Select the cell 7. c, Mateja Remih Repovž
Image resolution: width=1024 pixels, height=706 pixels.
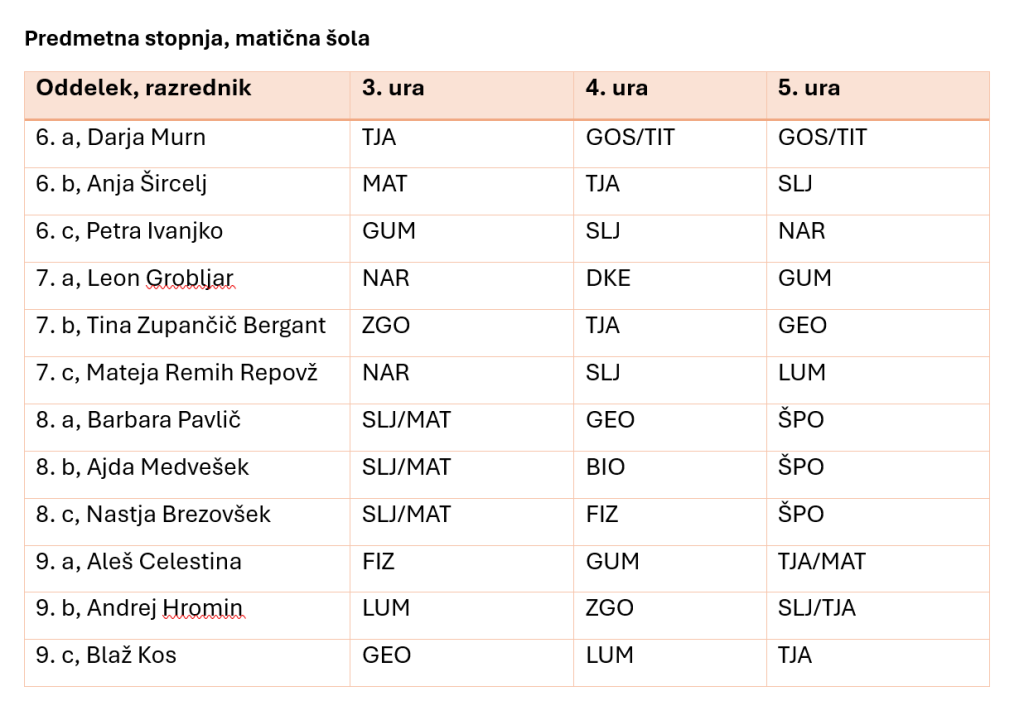pyautogui.click(x=187, y=379)
